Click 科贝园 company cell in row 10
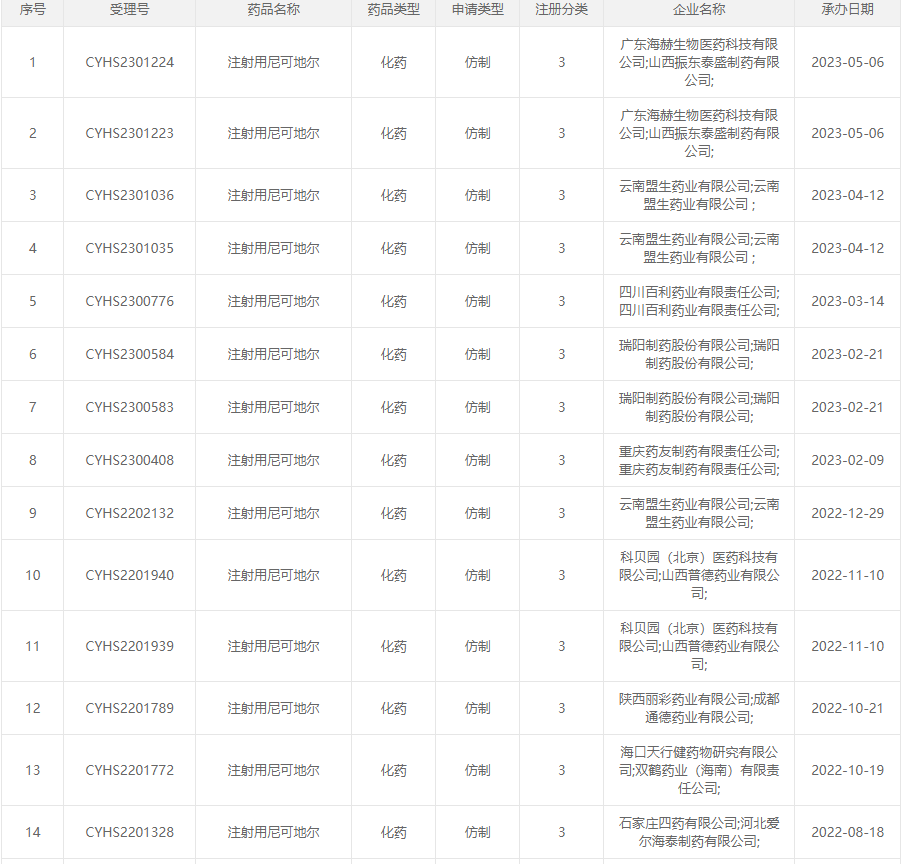This screenshot has width=906, height=864. coord(699,576)
